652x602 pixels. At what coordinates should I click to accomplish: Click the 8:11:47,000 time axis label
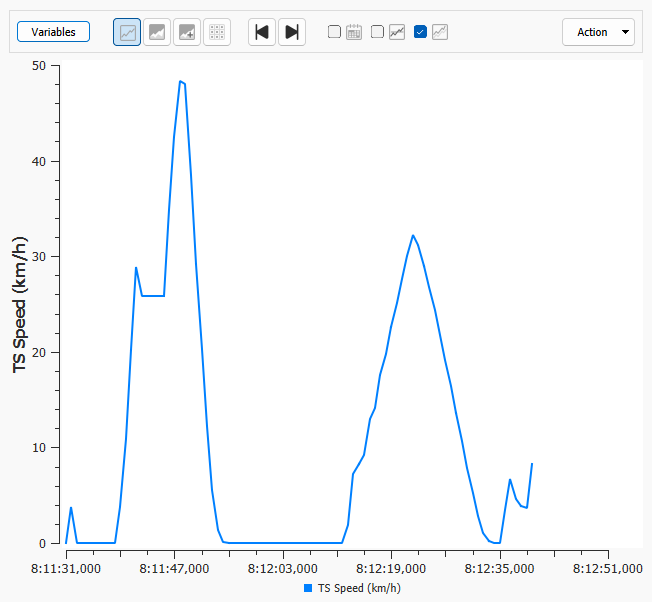pos(174,568)
